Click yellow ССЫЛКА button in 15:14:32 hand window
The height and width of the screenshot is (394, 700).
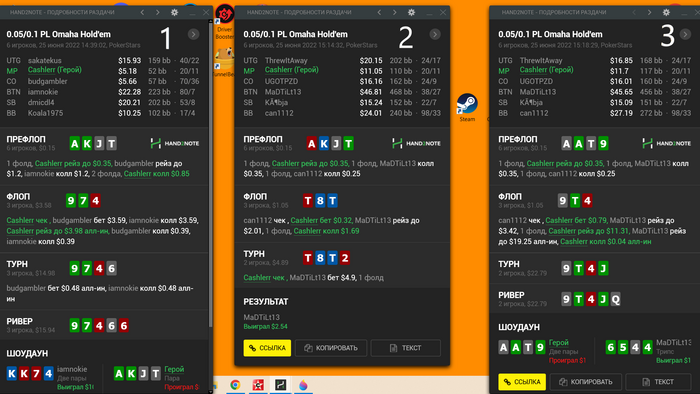267,348
